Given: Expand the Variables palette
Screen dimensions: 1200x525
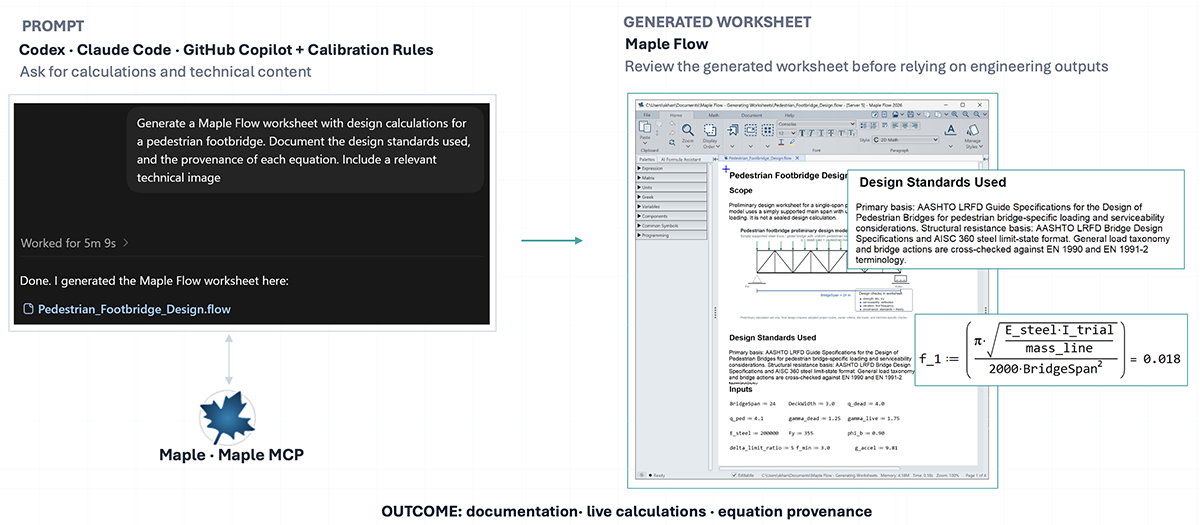Looking at the screenshot, I should coord(671,206).
